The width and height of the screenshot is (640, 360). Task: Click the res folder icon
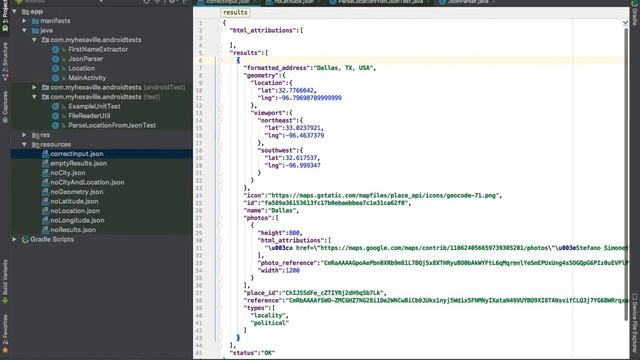point(36,135)
